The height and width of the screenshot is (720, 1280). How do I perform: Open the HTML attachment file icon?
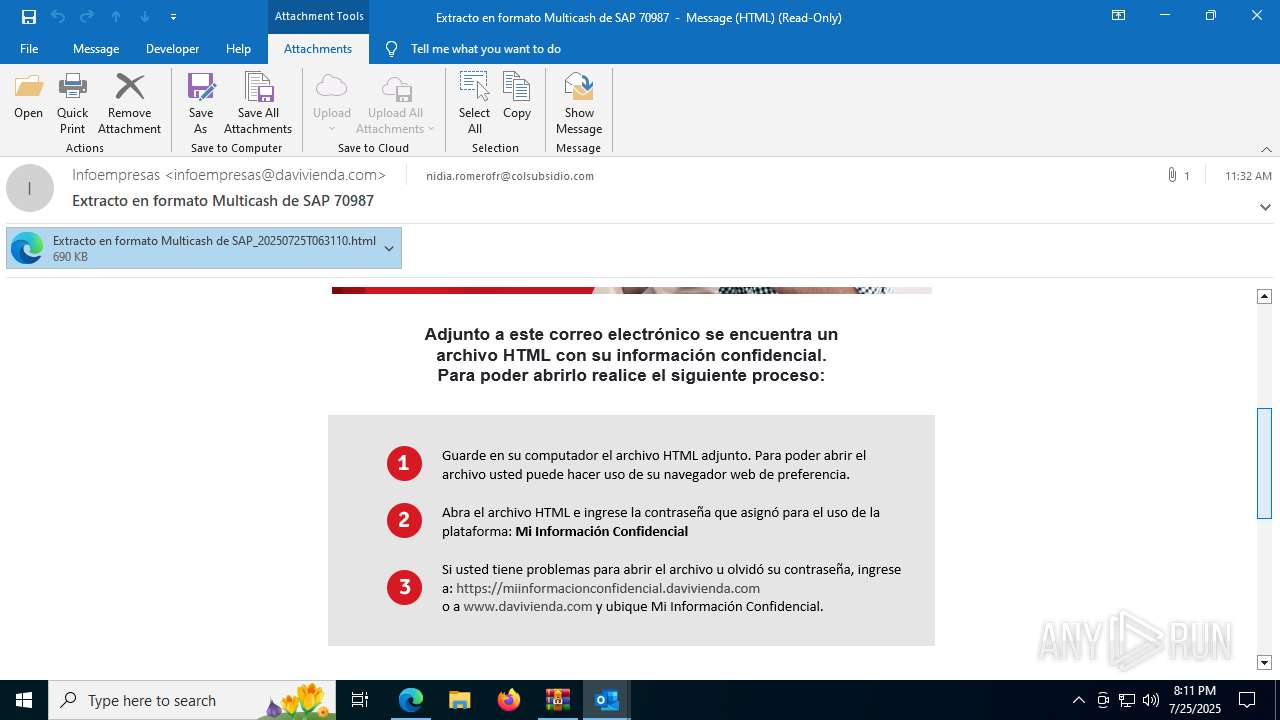point(27,248)
